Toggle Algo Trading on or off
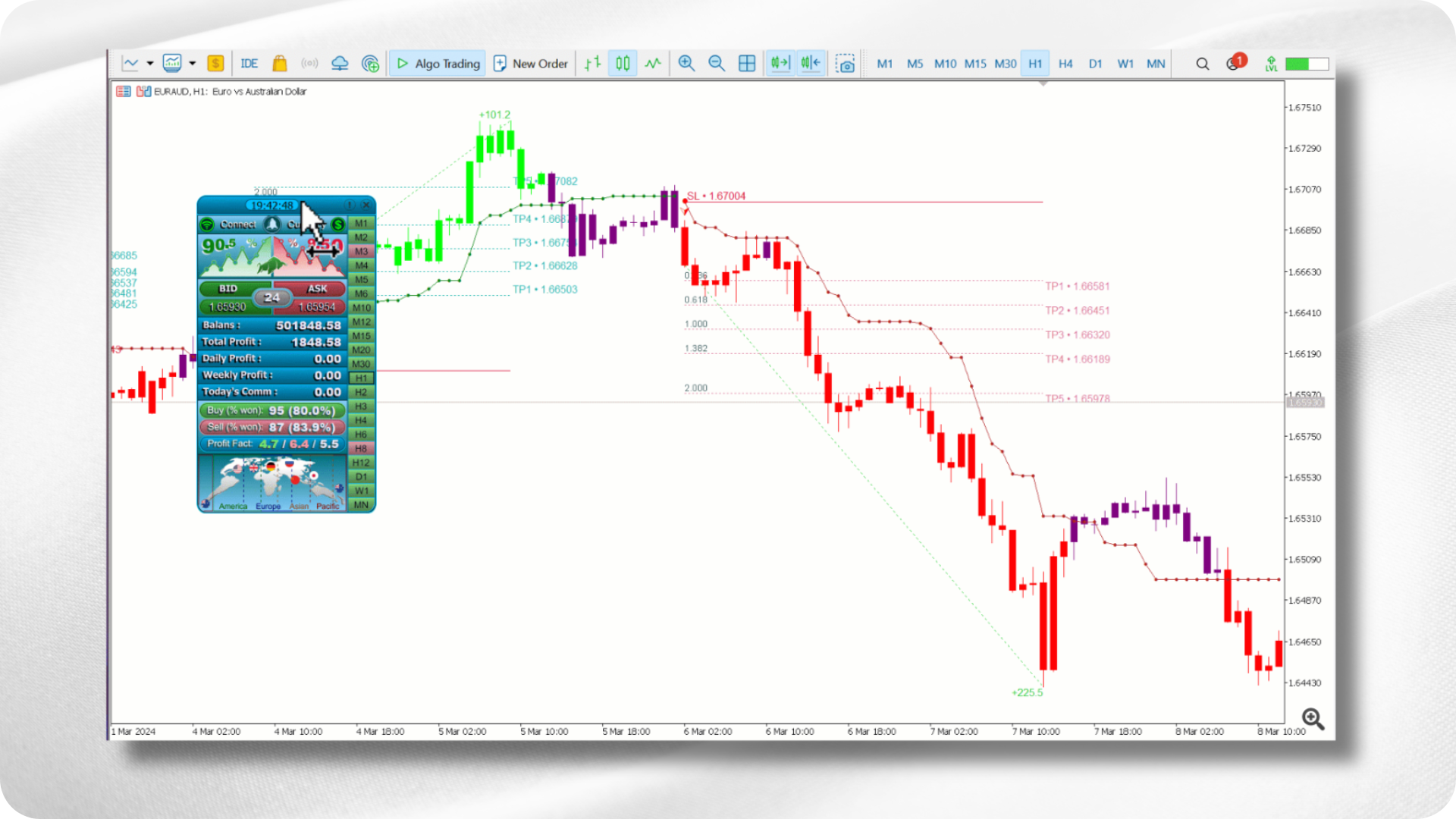This screenshot has width=1456, height=819. (438, 64)
